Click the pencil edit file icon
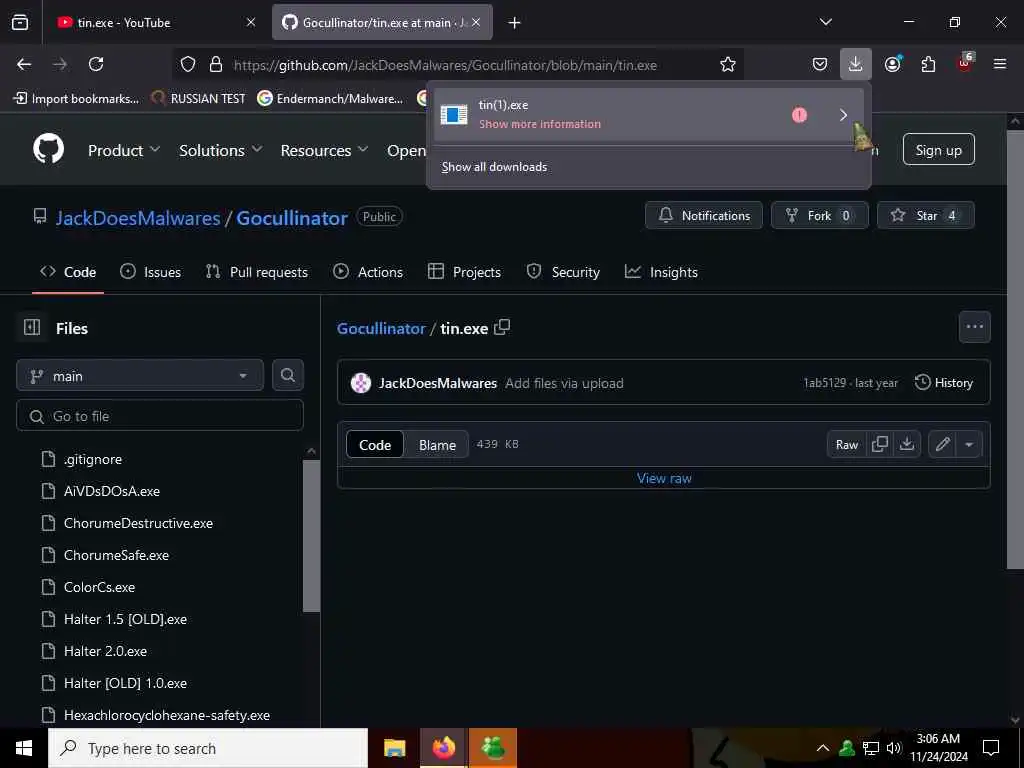This screenshot has width=1024, height=768. point(942,445)
